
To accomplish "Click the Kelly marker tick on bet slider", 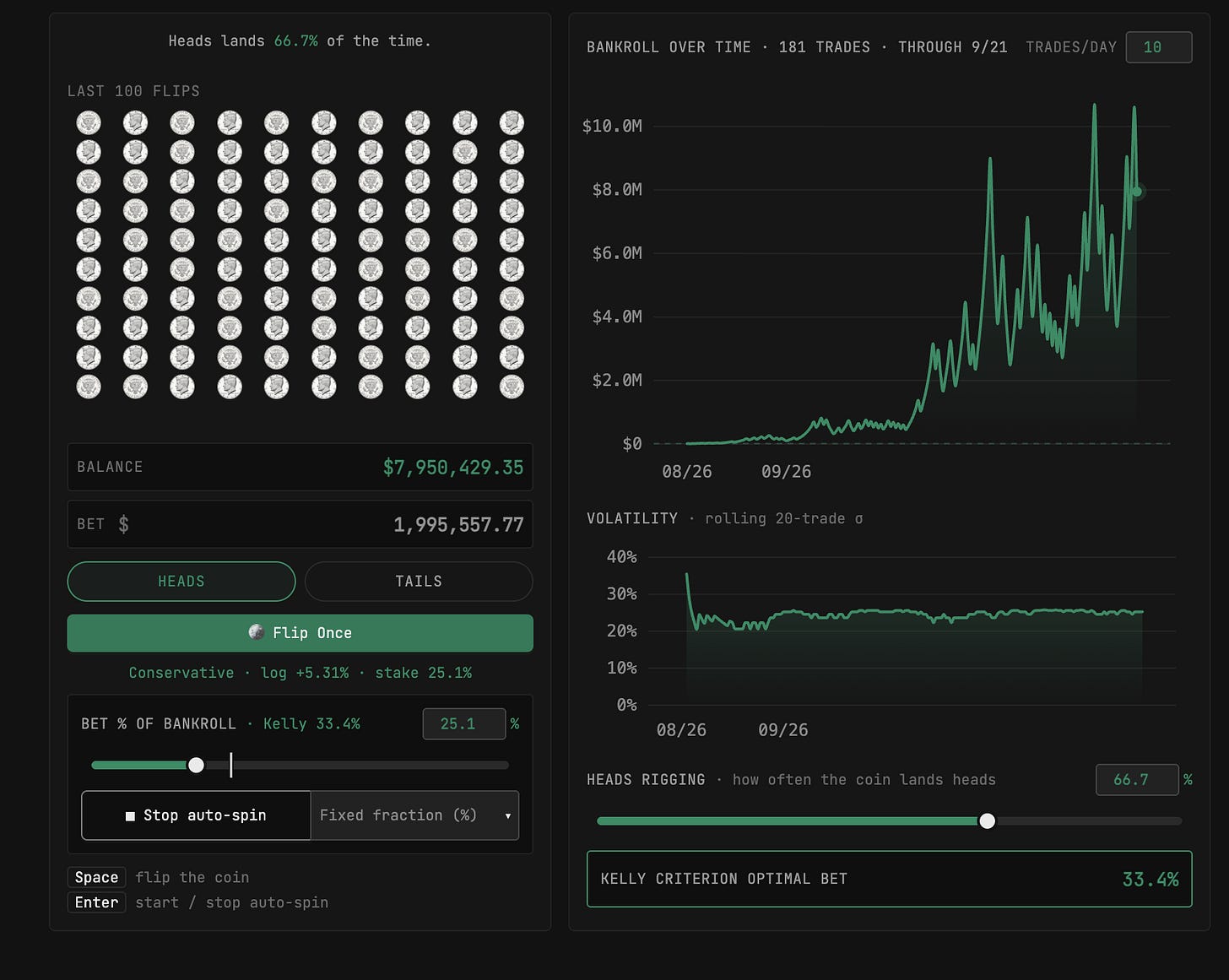I will 231,765.
